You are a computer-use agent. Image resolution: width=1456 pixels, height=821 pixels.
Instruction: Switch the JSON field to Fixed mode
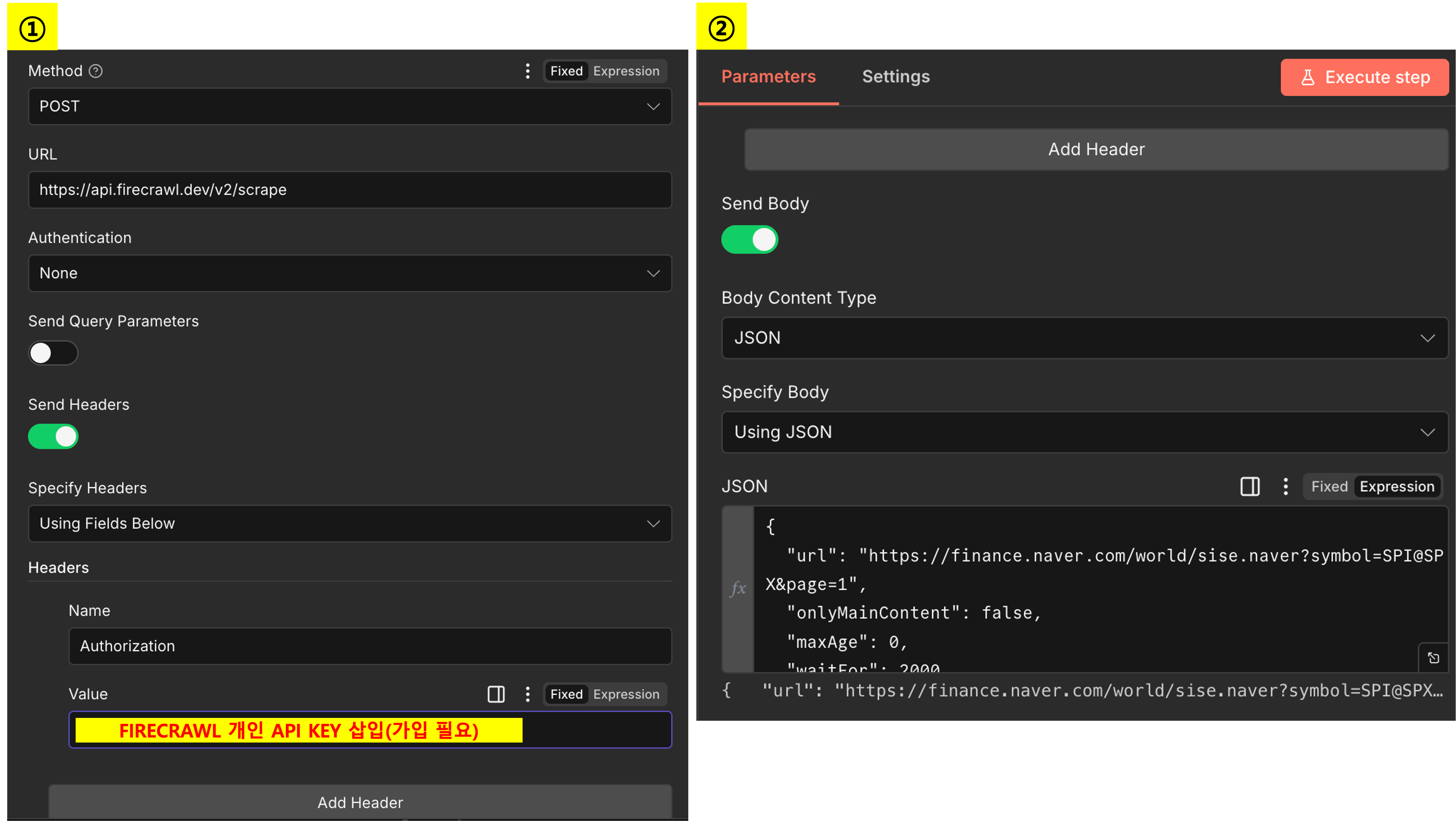[x=1329, y=486]
